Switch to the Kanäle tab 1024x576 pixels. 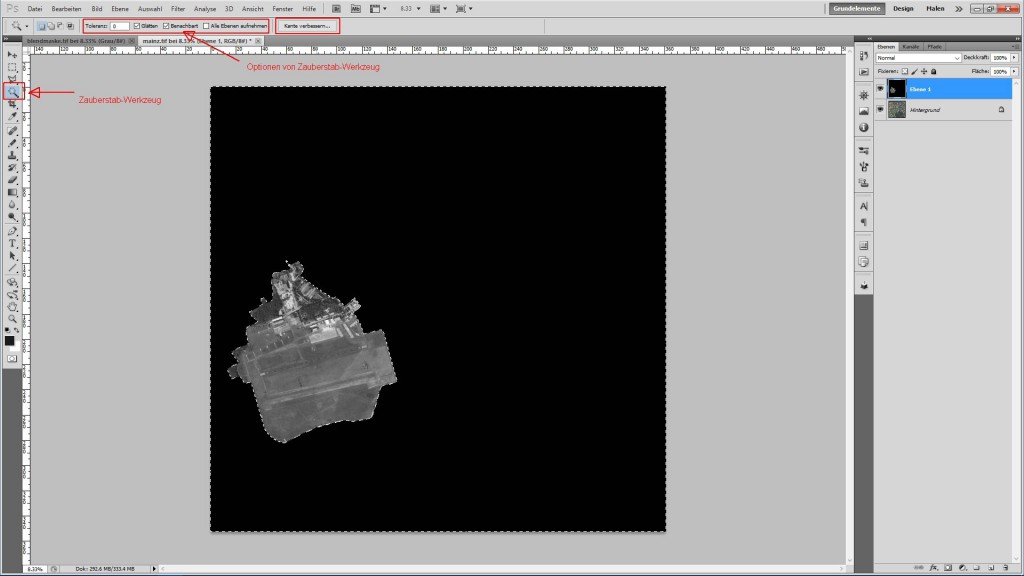(911, 46)
